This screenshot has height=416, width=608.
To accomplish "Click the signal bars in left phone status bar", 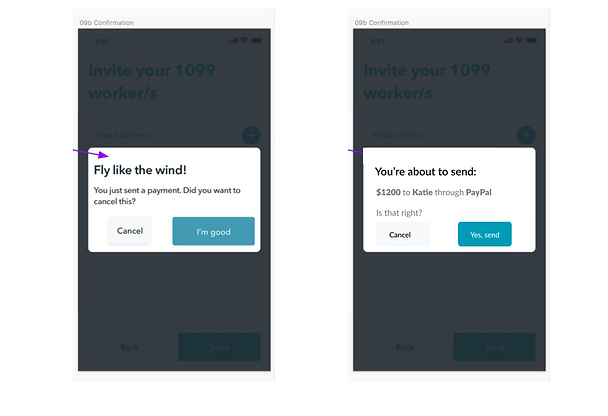I will tap(234, 41).
